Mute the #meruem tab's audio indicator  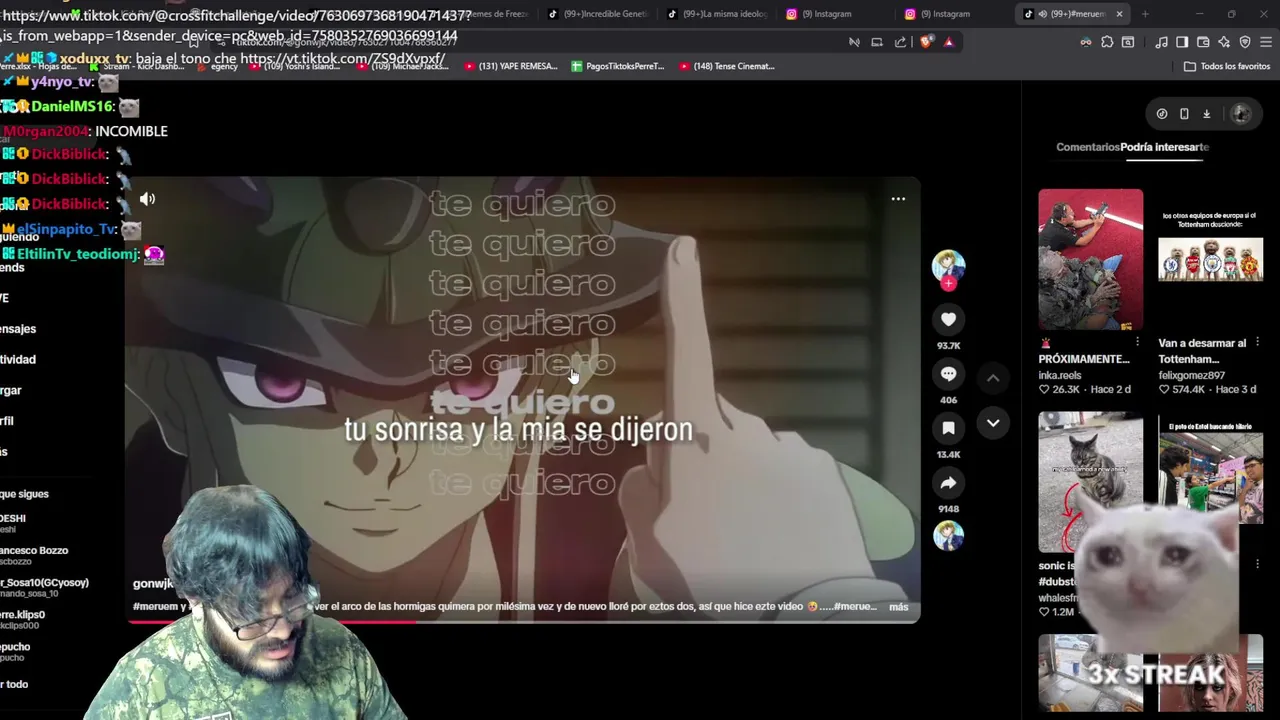(1043, 14)
